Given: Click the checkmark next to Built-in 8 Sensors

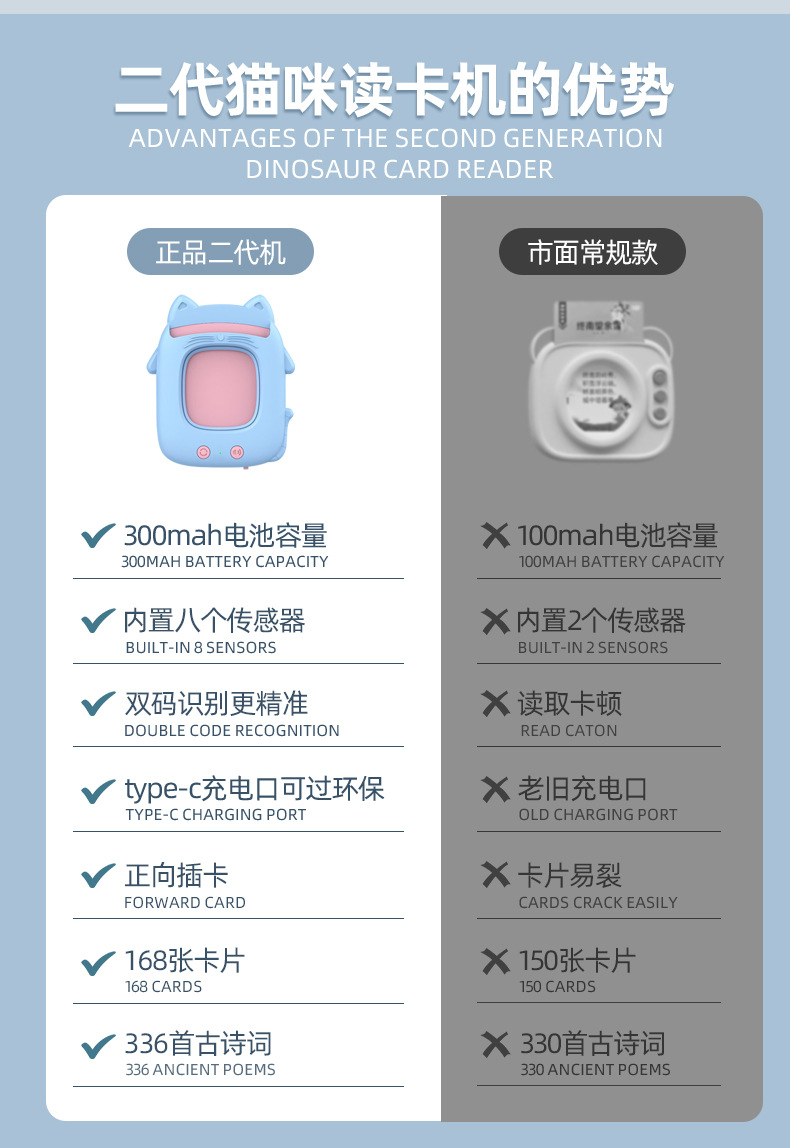Looking at the screenshot, I should [x=98, y=620].
